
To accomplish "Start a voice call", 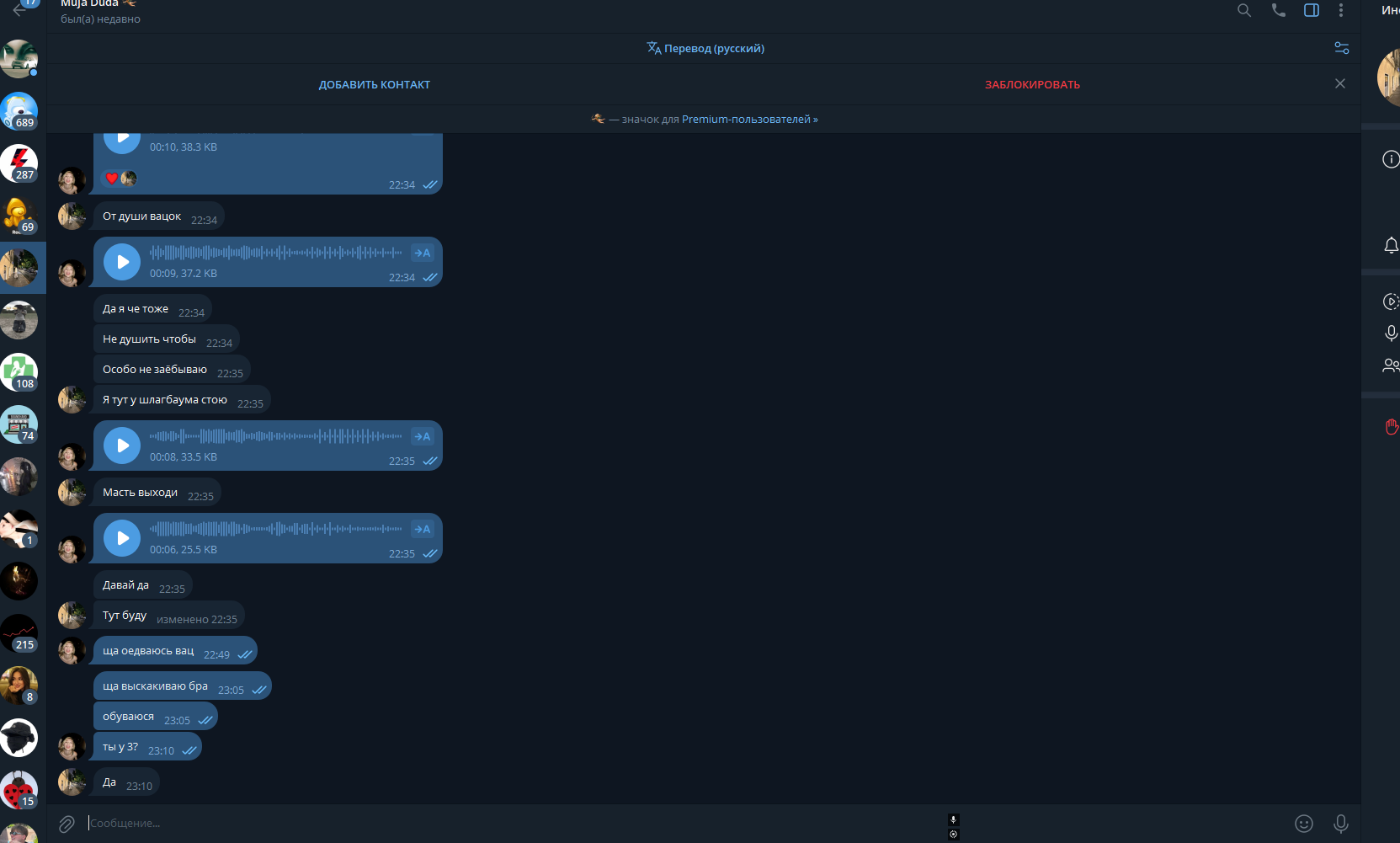I will coord(1278,10).
